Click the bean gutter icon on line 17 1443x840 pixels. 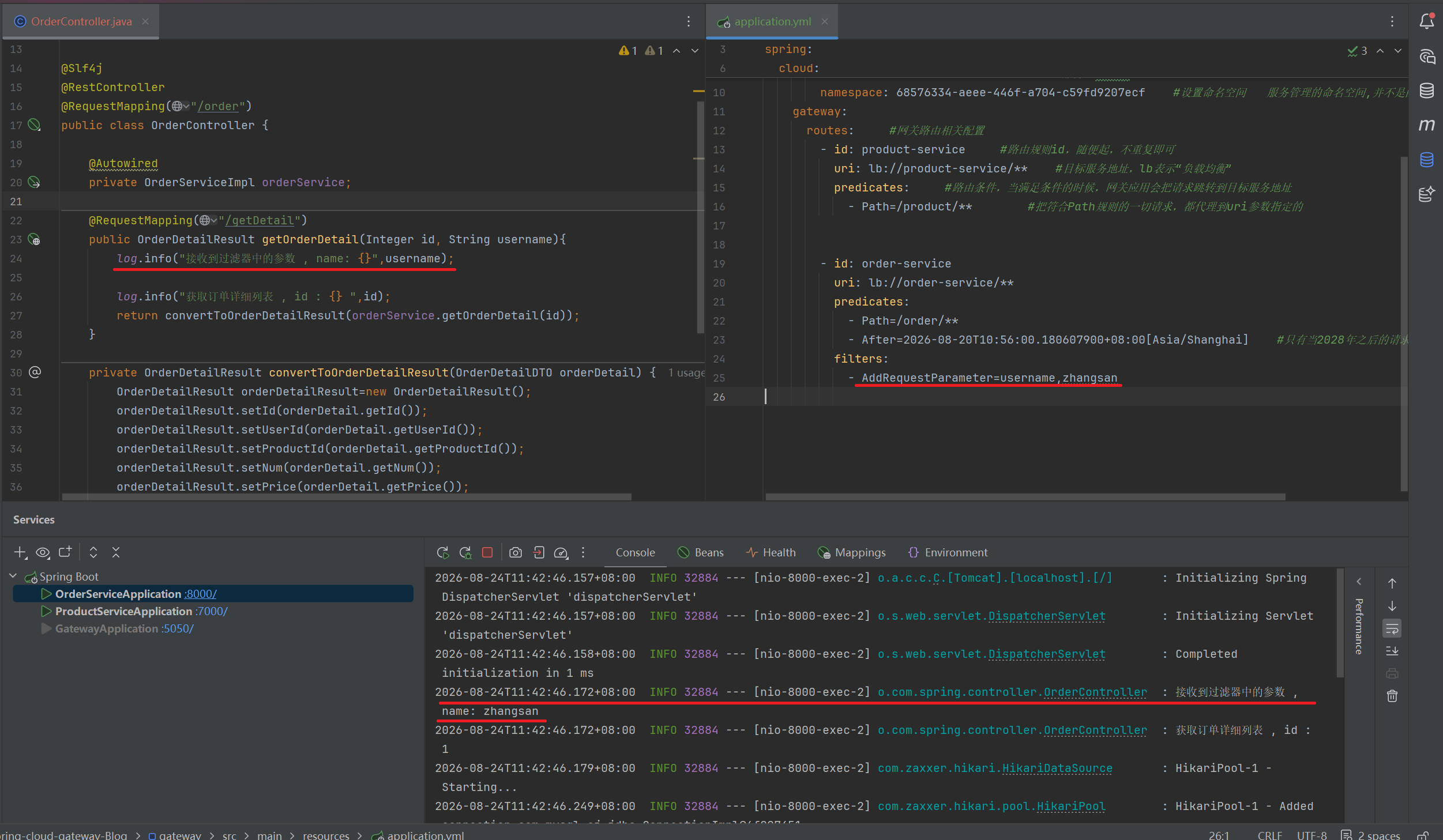pos(35,125)
